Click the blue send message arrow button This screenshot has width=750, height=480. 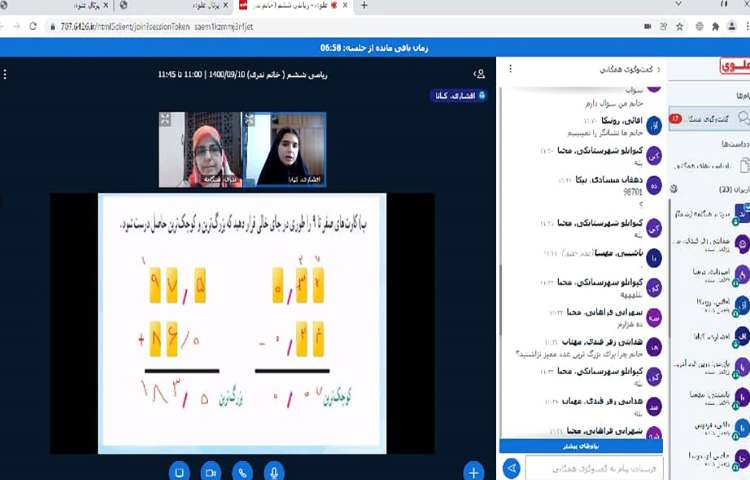tap(511, 468)
